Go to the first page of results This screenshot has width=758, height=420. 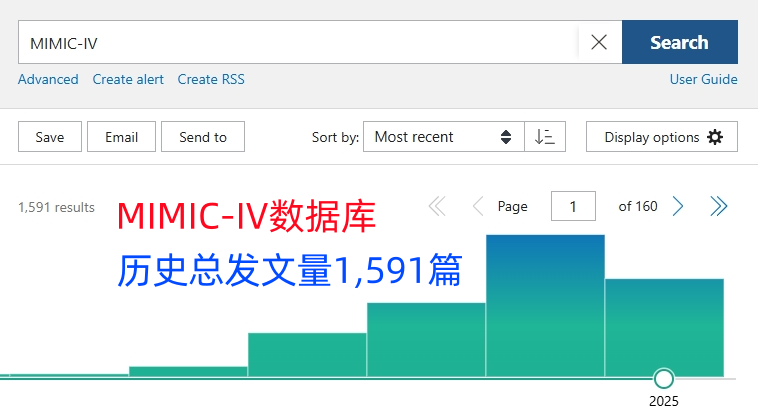coord(437,206)
